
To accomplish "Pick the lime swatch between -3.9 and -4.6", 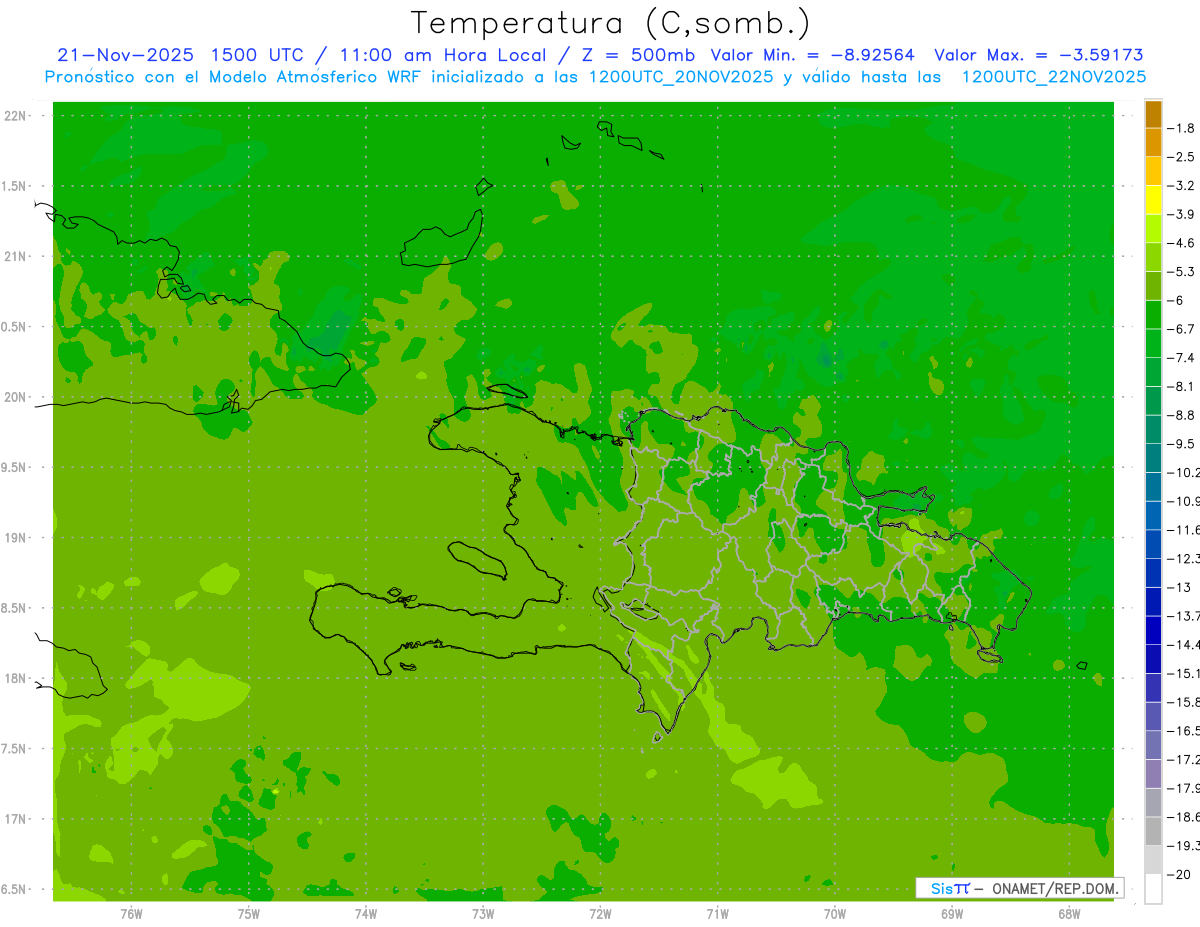I will coord(1153,229).
